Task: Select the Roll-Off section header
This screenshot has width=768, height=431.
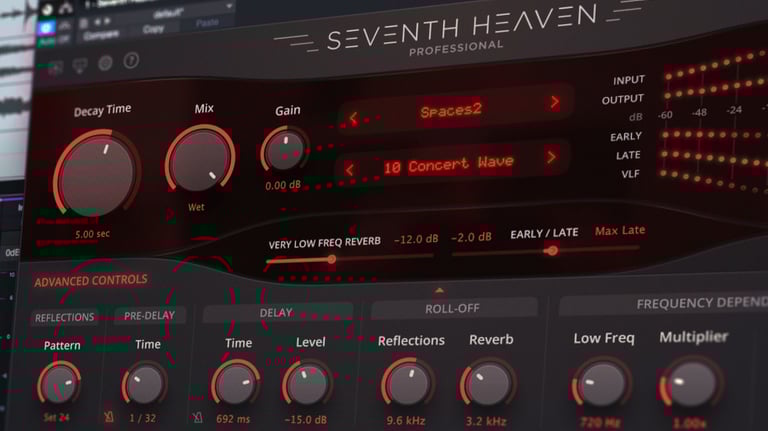Action: pos(453,309)
